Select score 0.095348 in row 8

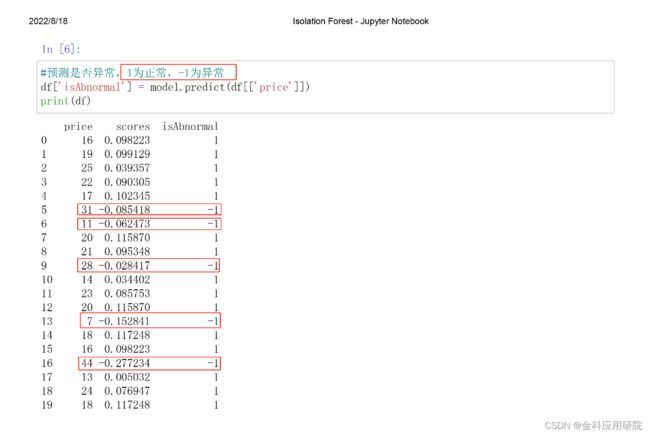(x=127, y=252)
